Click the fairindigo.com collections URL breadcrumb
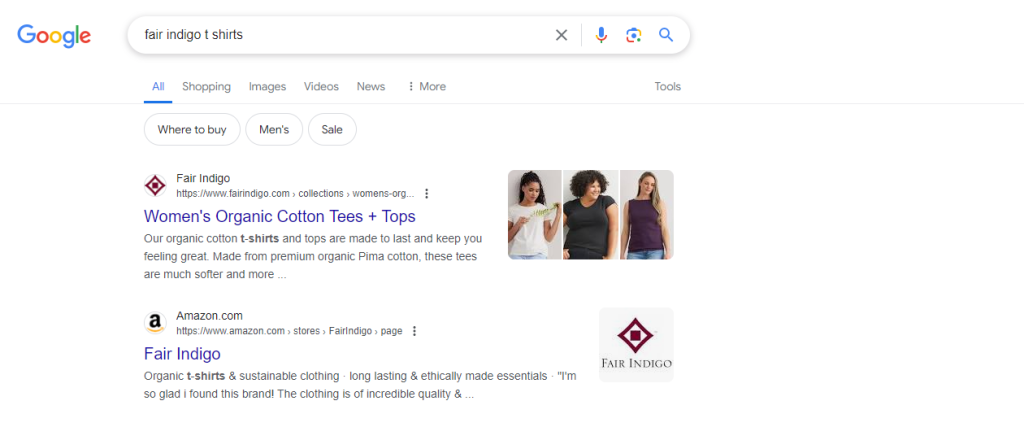 (295, 193)
